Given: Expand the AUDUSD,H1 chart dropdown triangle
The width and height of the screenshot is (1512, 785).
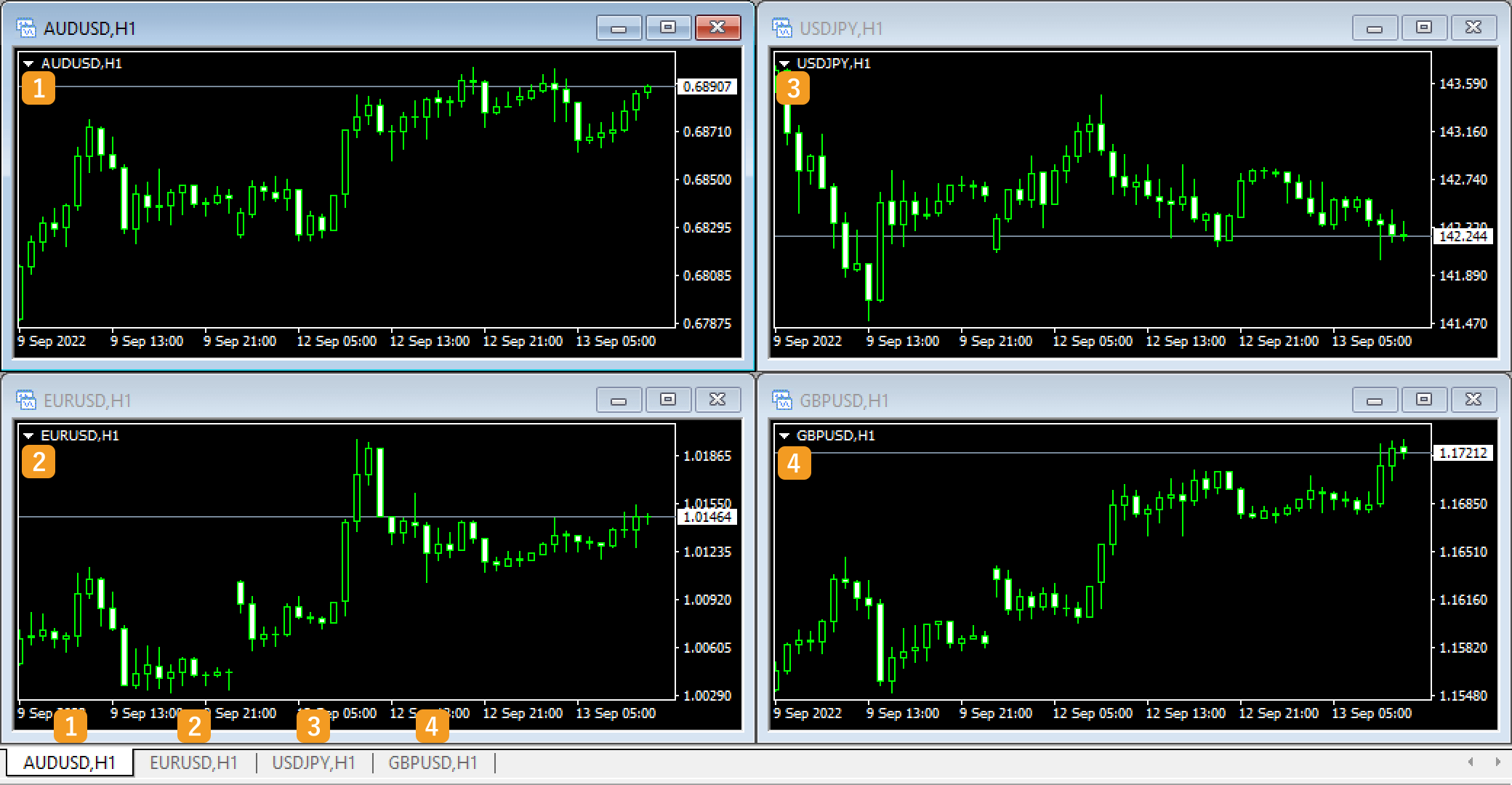Looking at the screenshot, I should click(29, 64).
